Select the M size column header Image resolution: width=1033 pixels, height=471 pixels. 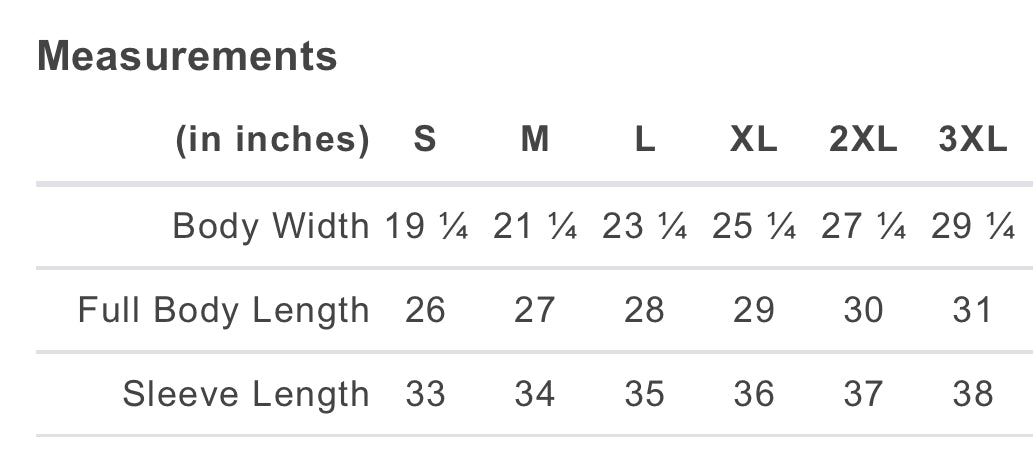[x=535, y=140]
